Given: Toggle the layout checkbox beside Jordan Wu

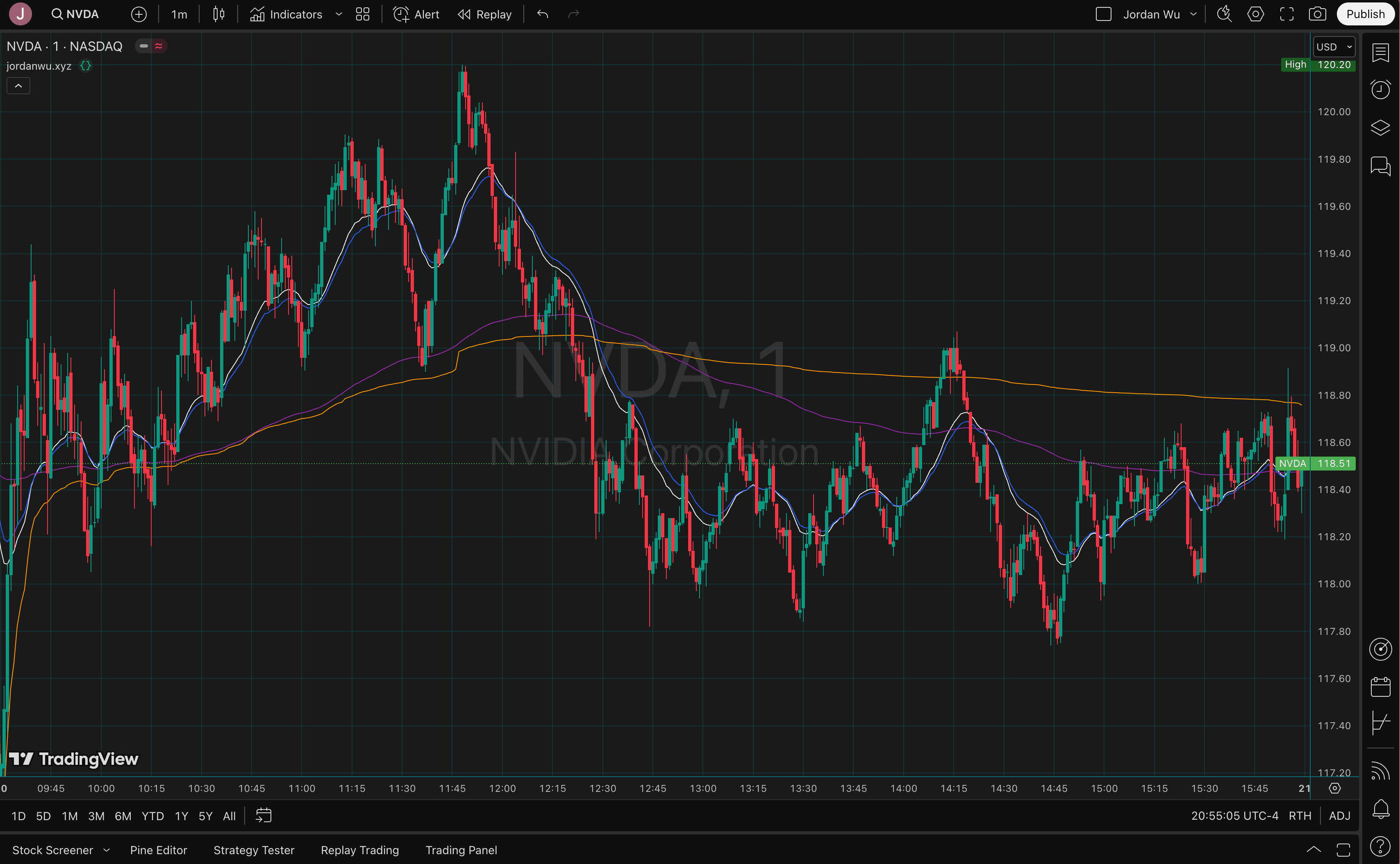Looking at the screenshot, I should point(1103,14).
